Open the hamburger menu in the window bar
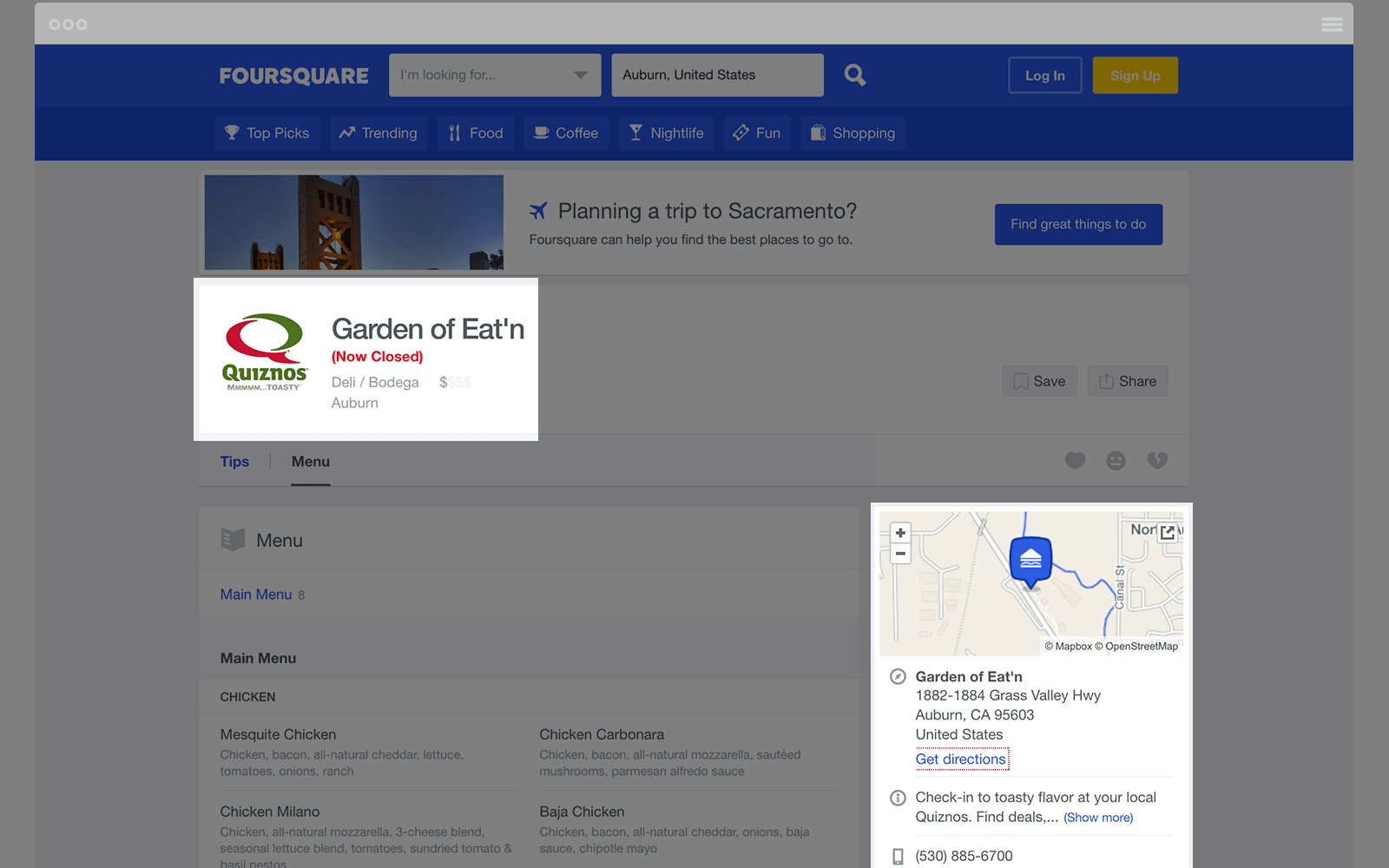 pyautogui.click(x=1332, y=24)
